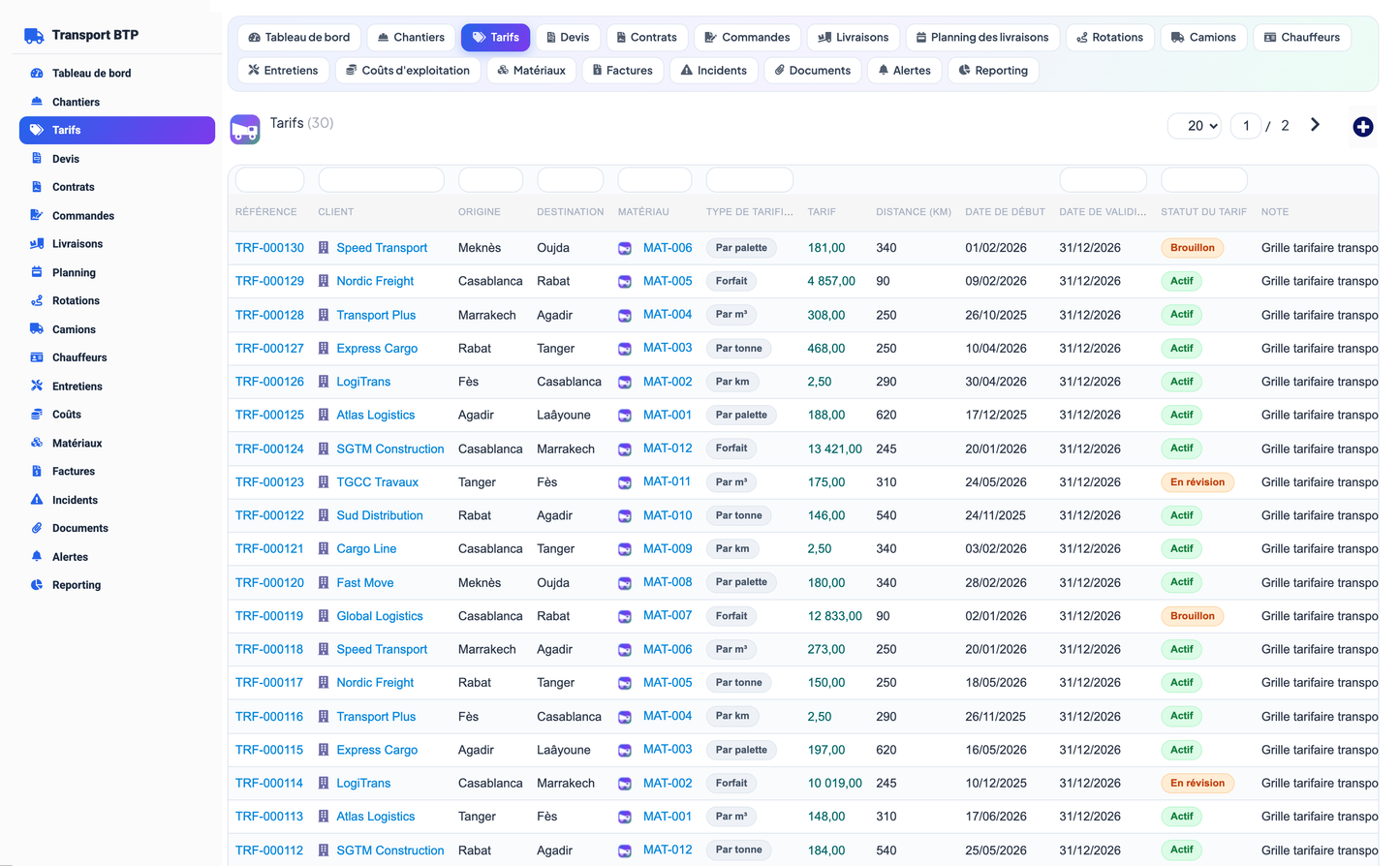The width and height of the screenshot is (1400, 866).
Task: Open the Planning des livraisons tab
Action: [x=982, y=38]
